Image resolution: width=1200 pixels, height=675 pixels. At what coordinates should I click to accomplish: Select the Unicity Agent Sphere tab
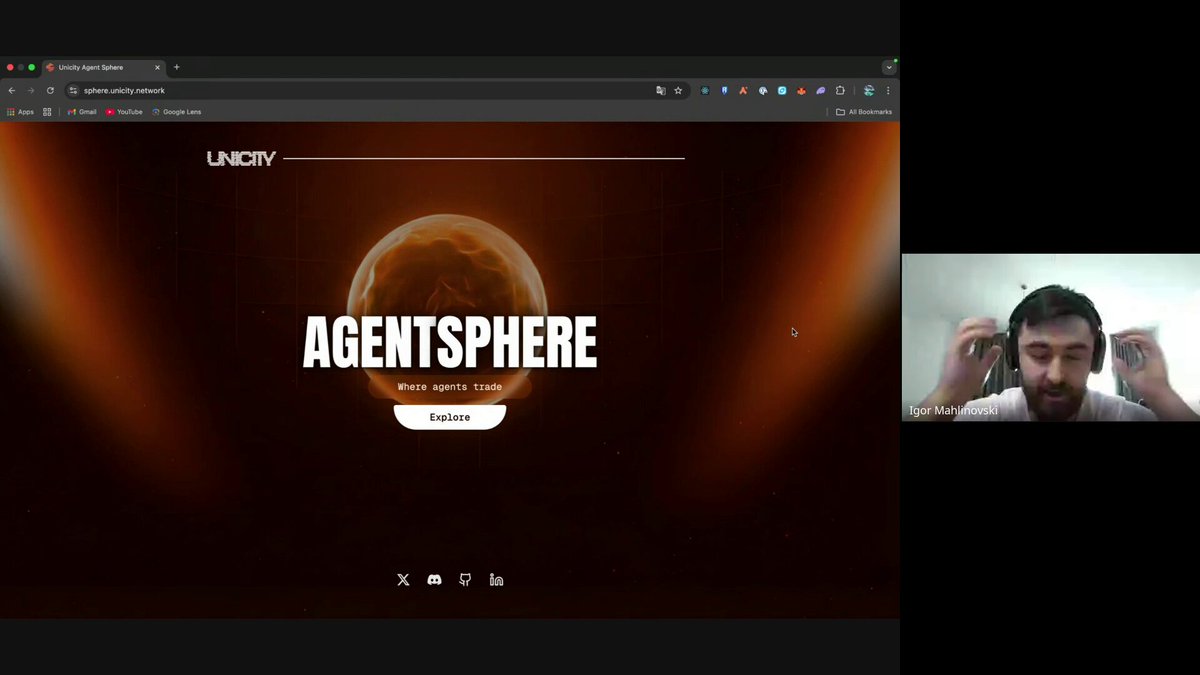(x=102, y=67)
